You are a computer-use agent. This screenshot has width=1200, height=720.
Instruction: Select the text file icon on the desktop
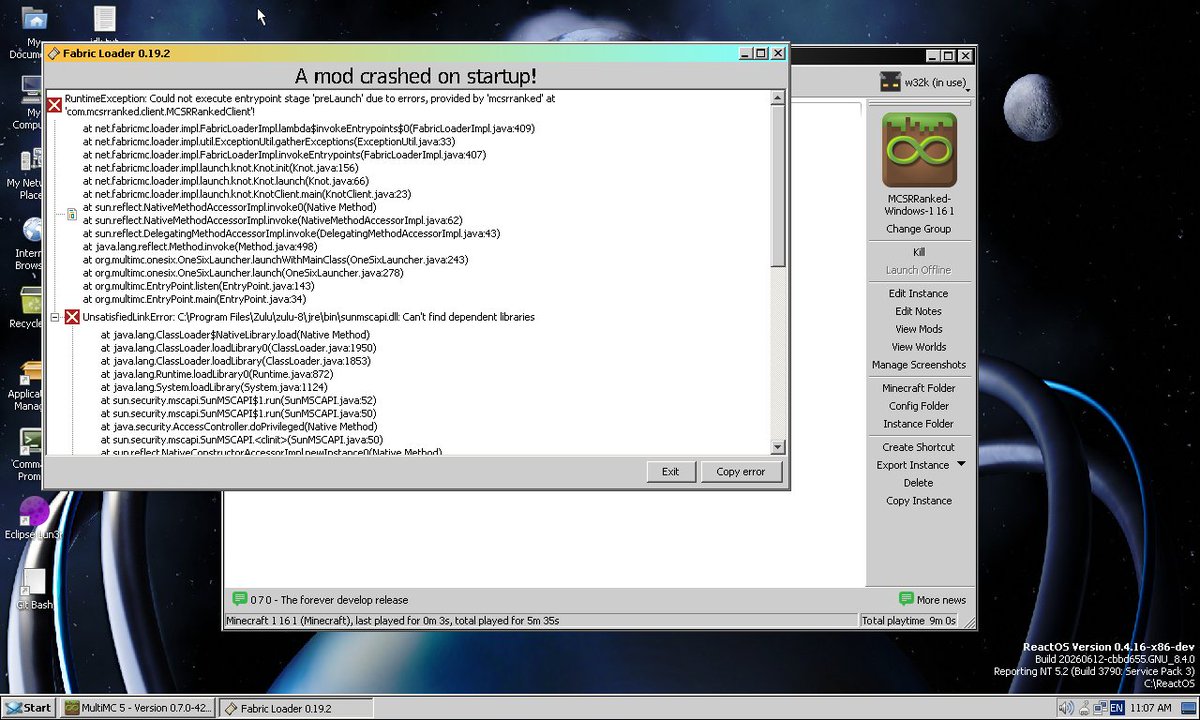tap(104, 20)
